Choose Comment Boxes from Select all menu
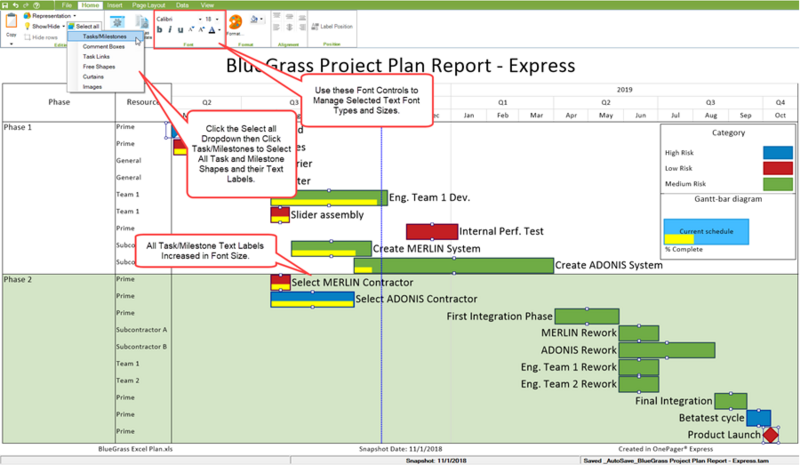Screen dimensions: 800x465 coord(104,46)
